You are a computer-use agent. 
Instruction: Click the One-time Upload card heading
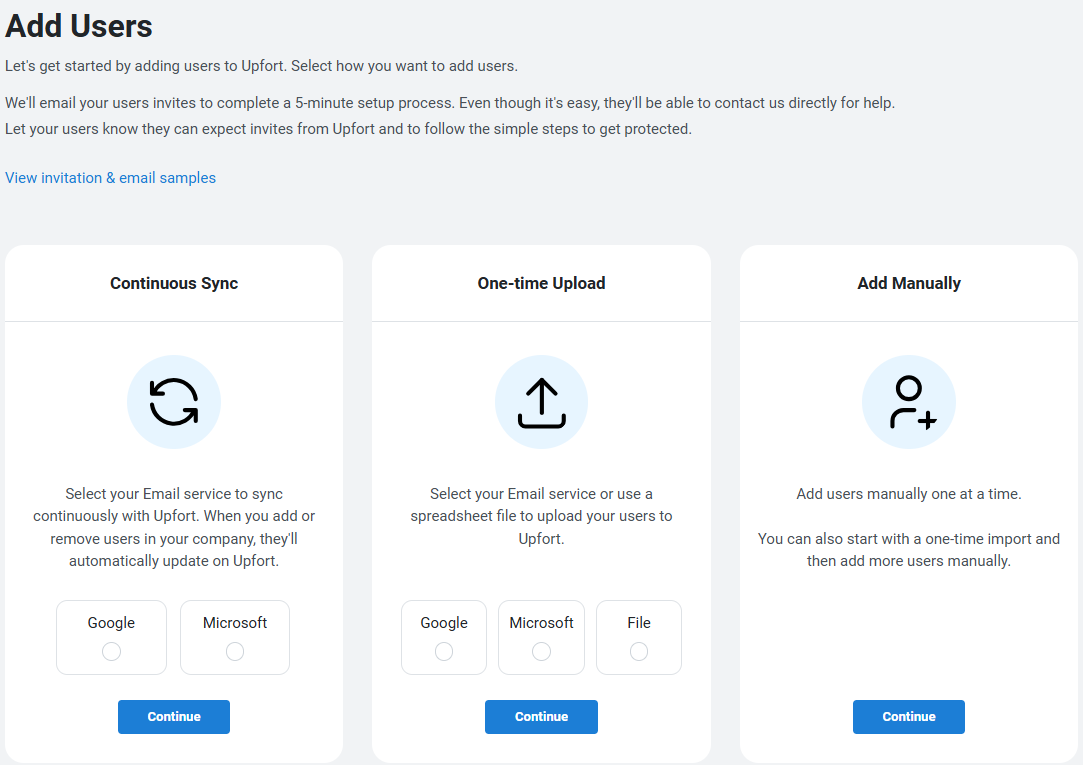542,283
